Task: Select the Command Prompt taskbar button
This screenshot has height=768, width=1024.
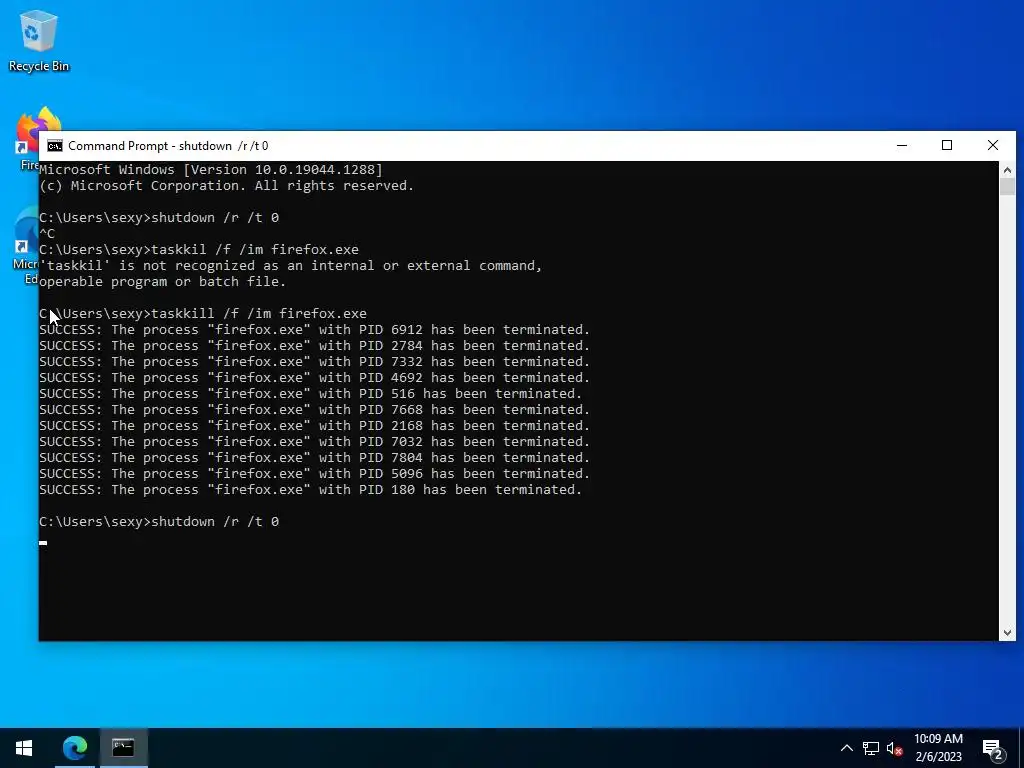Action: [x=123, y=748]
